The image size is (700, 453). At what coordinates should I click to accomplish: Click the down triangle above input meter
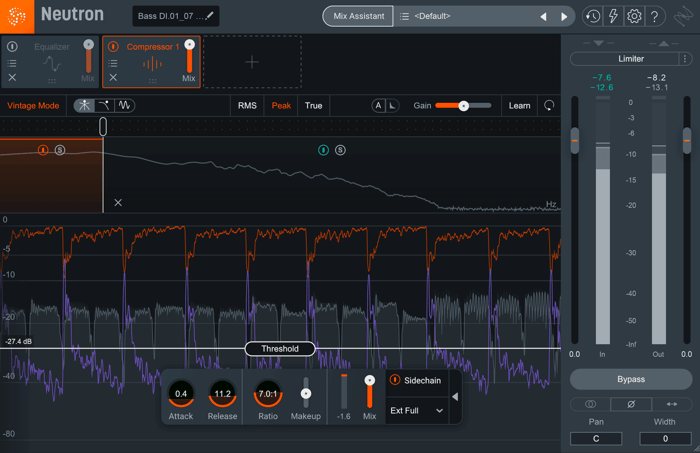599,43
